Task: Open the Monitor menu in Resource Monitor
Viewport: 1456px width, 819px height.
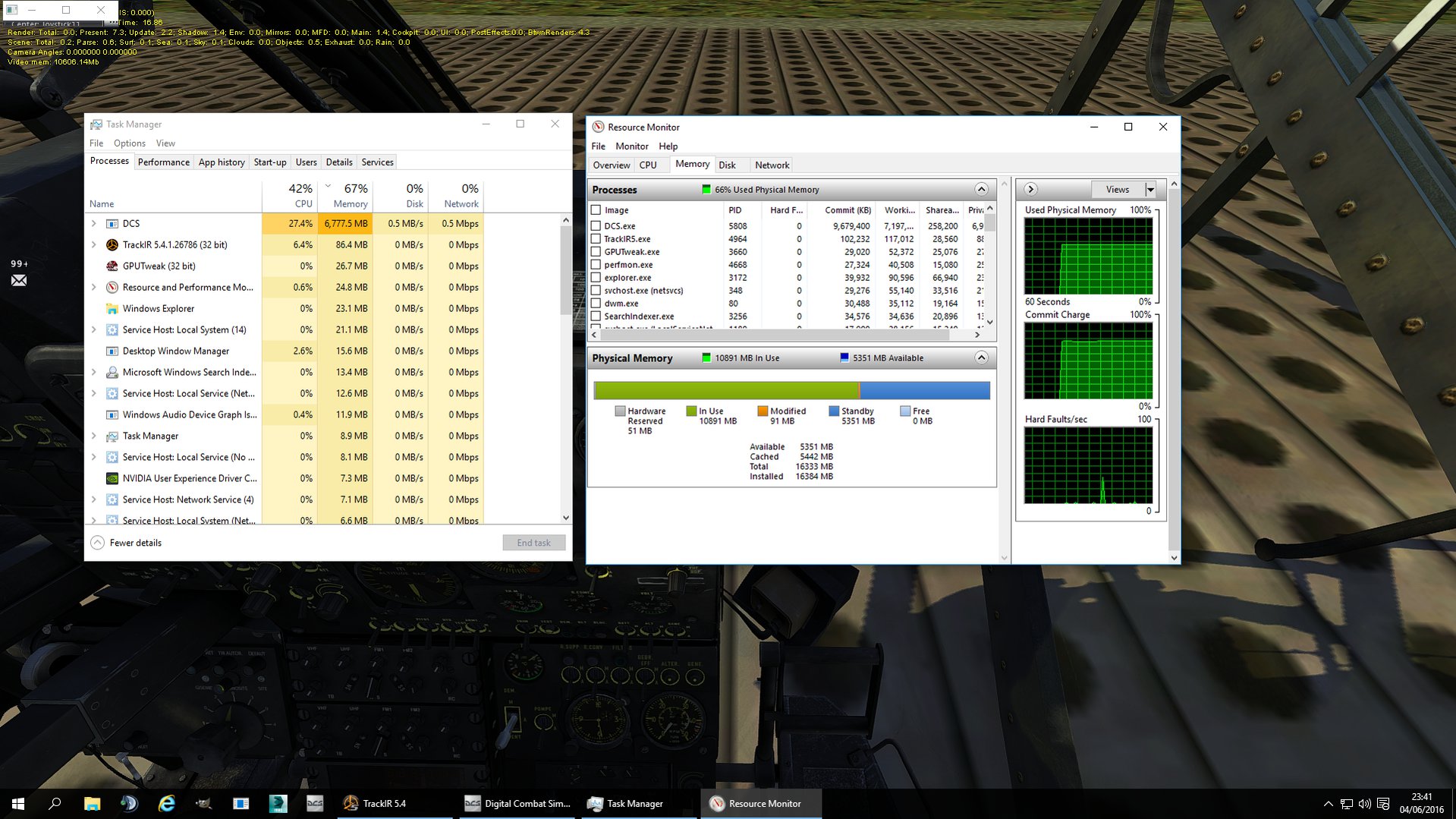Action: 631,146
